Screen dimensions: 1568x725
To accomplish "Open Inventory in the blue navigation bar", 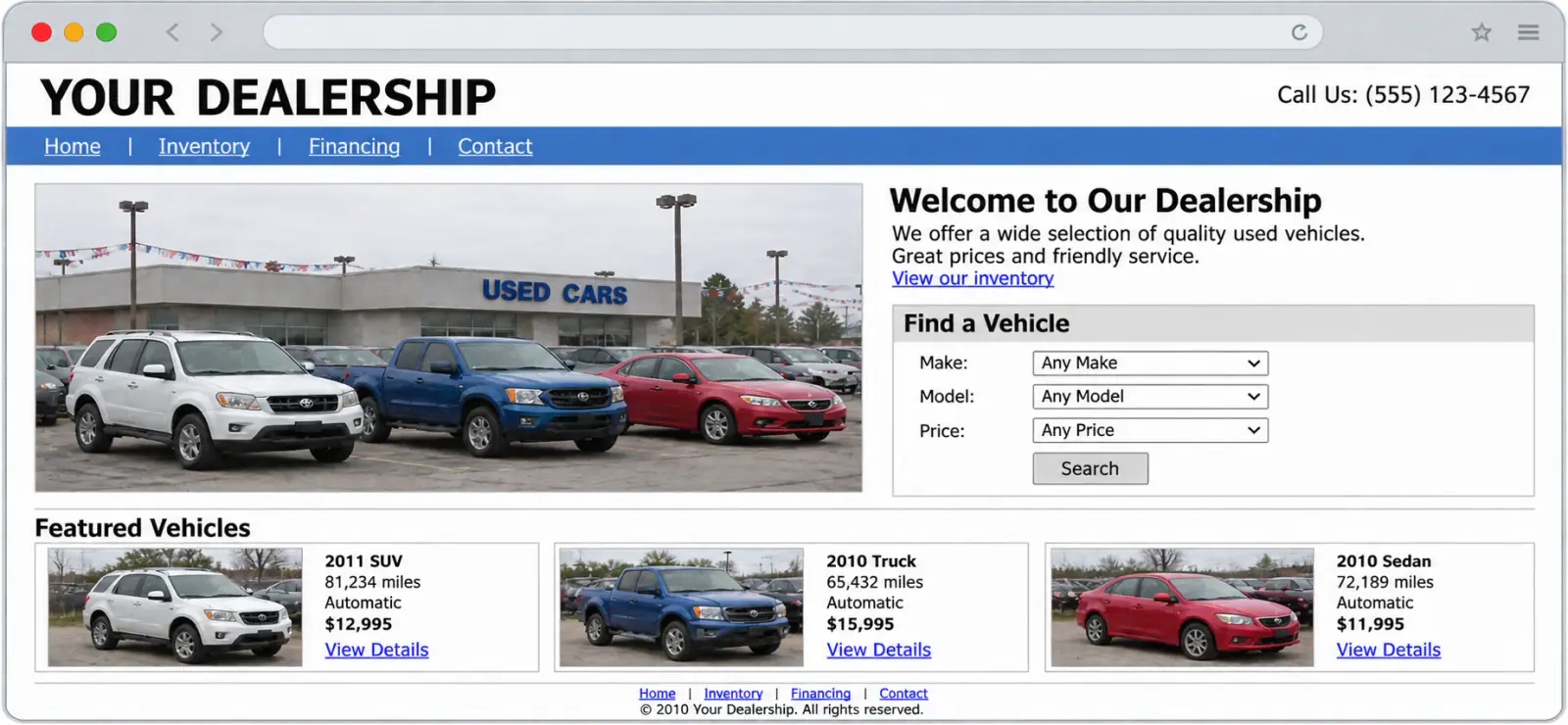I will tap(204, 147).
